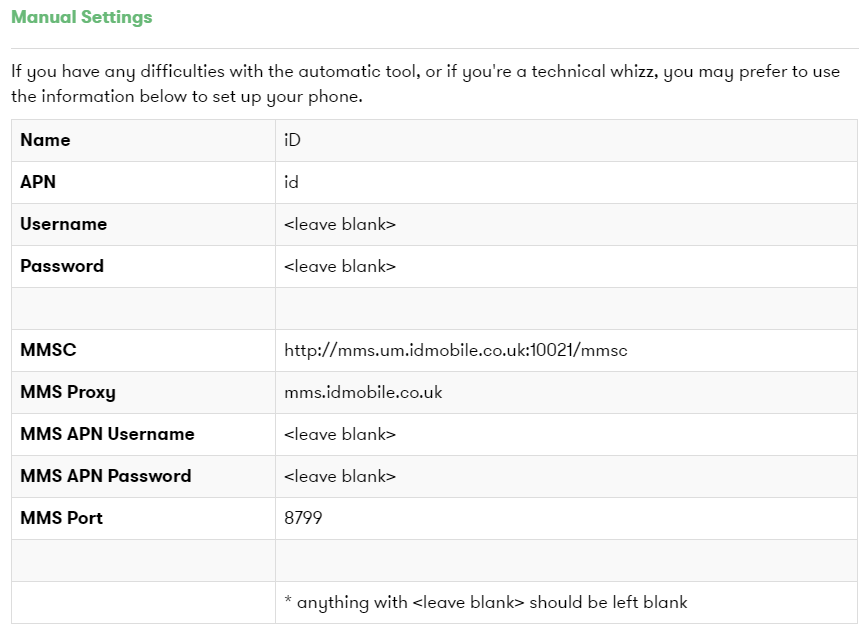Select the APN value id
The image size is (866, 635).
point(291,182)
